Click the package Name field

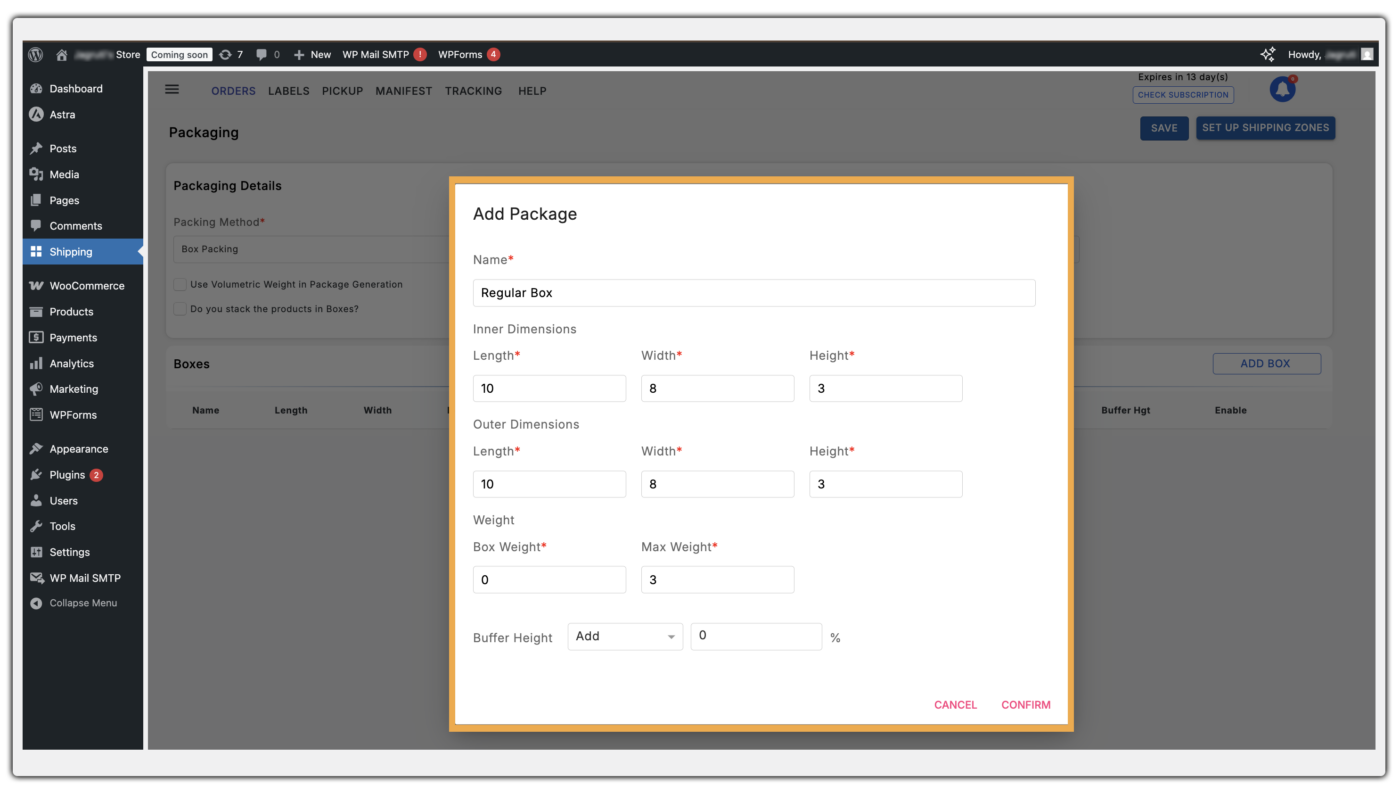point(754,293)
